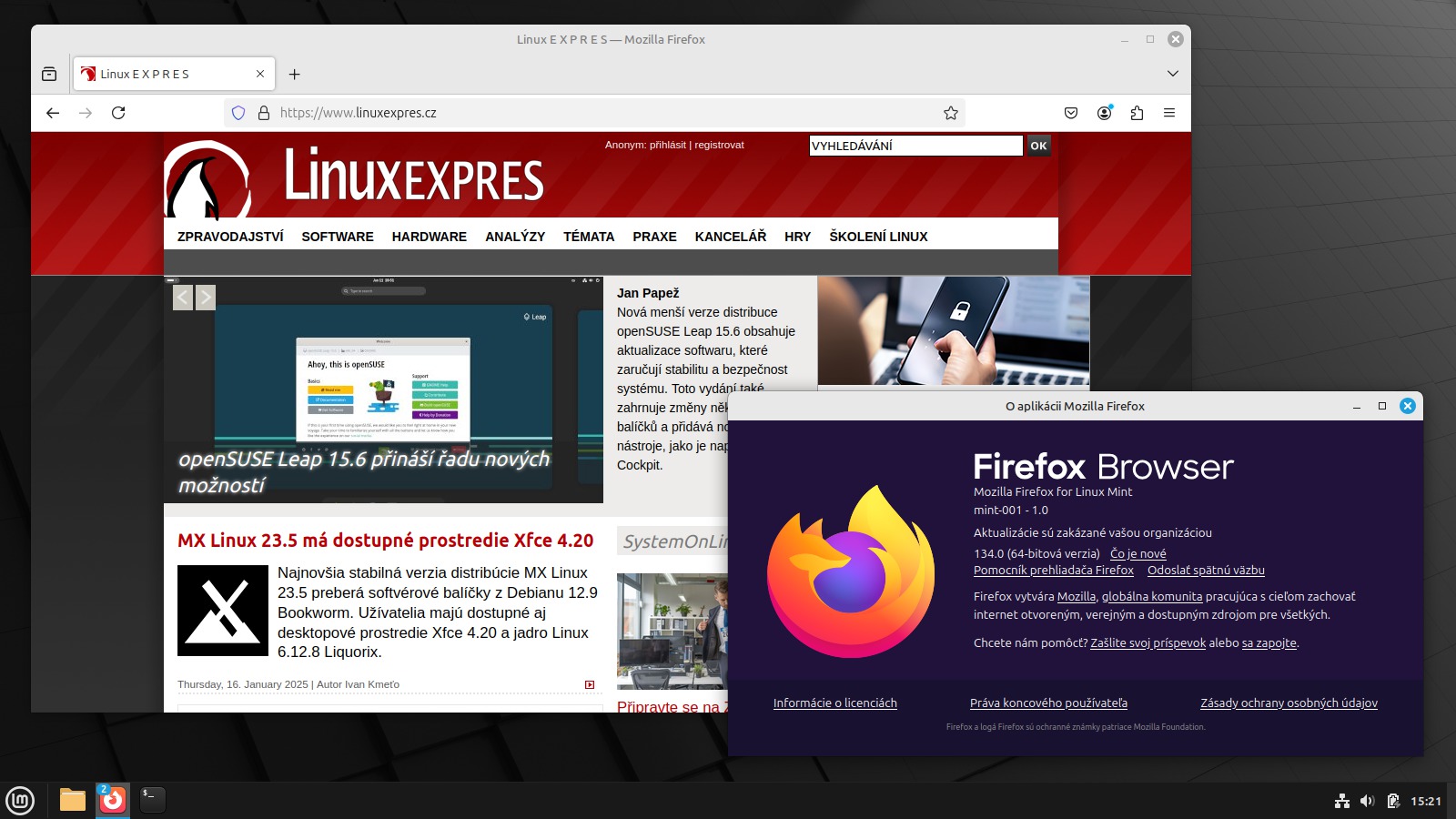Open a new tab with plus button
The height and width of the screenshot is (819, 1456).
point(294,74)
